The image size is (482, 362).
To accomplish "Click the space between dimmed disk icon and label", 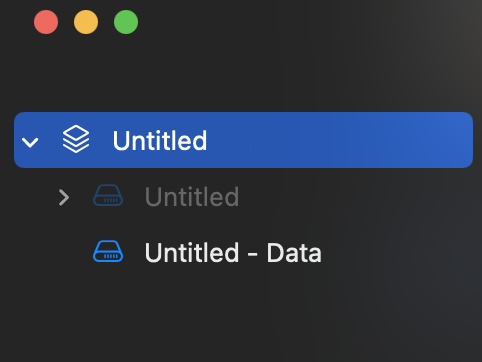I will point(134,196).
